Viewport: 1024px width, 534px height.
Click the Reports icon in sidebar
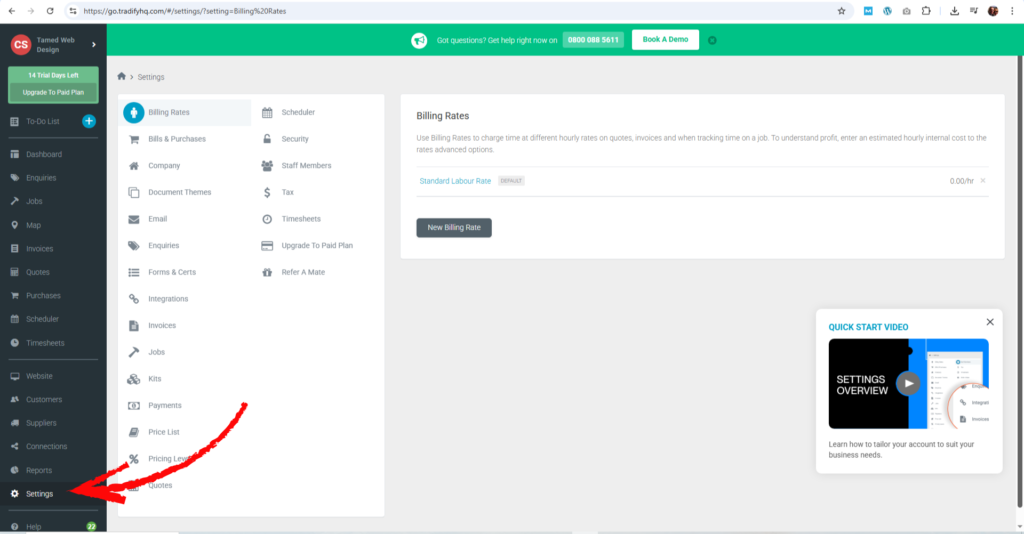(14, 470)
